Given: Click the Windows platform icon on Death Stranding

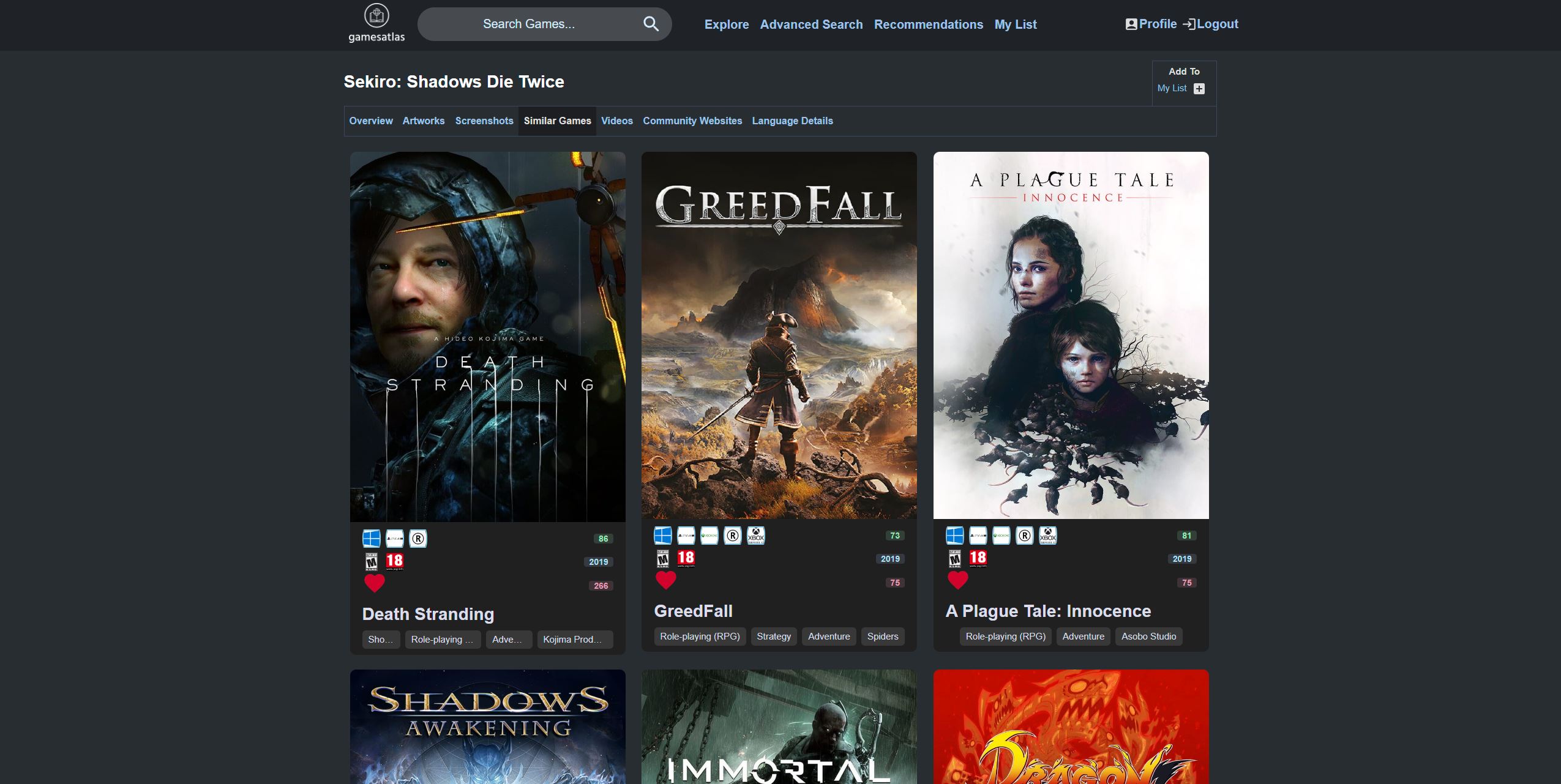Looking at the screenshot, I should 372,539.
